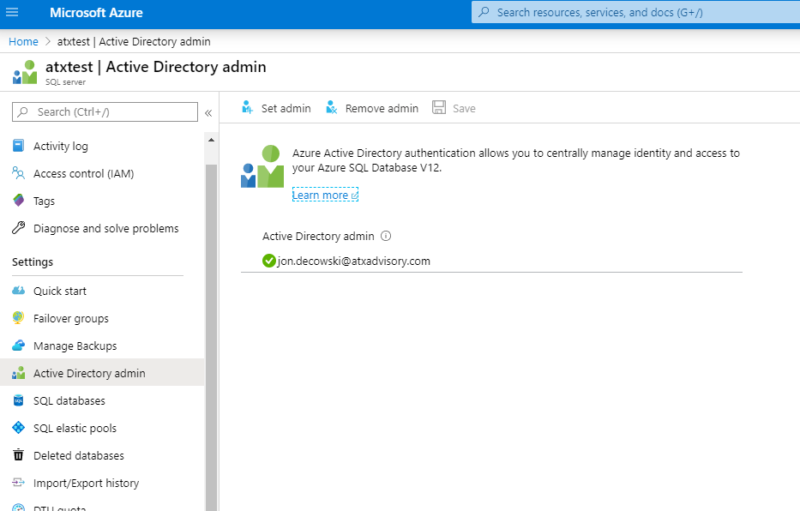800x511 pixels.
Task: Click the wrench icon for Diagnose
Action: coord(18,228)
